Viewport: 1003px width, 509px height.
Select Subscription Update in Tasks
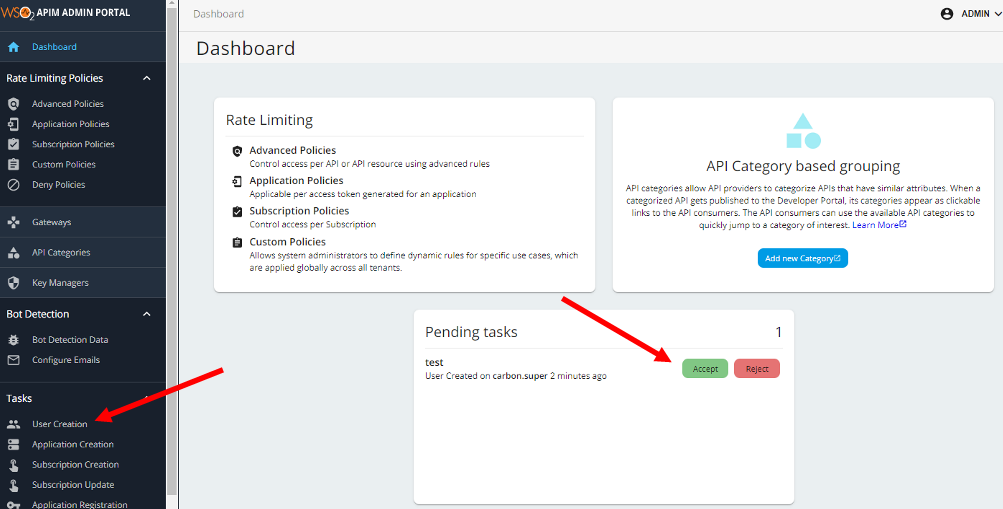[73, 485]
